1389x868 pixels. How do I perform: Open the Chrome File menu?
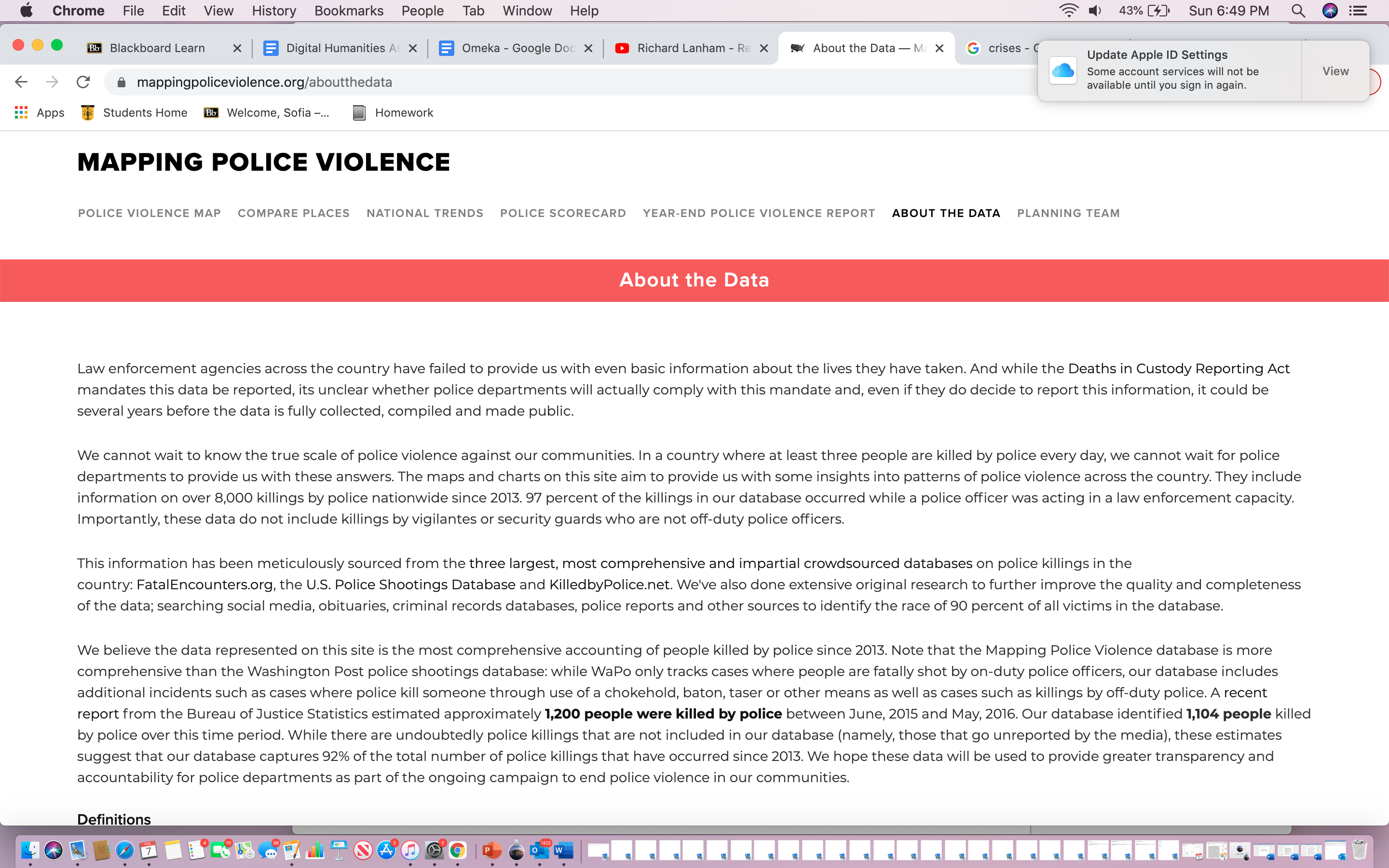tap(133, 11)
